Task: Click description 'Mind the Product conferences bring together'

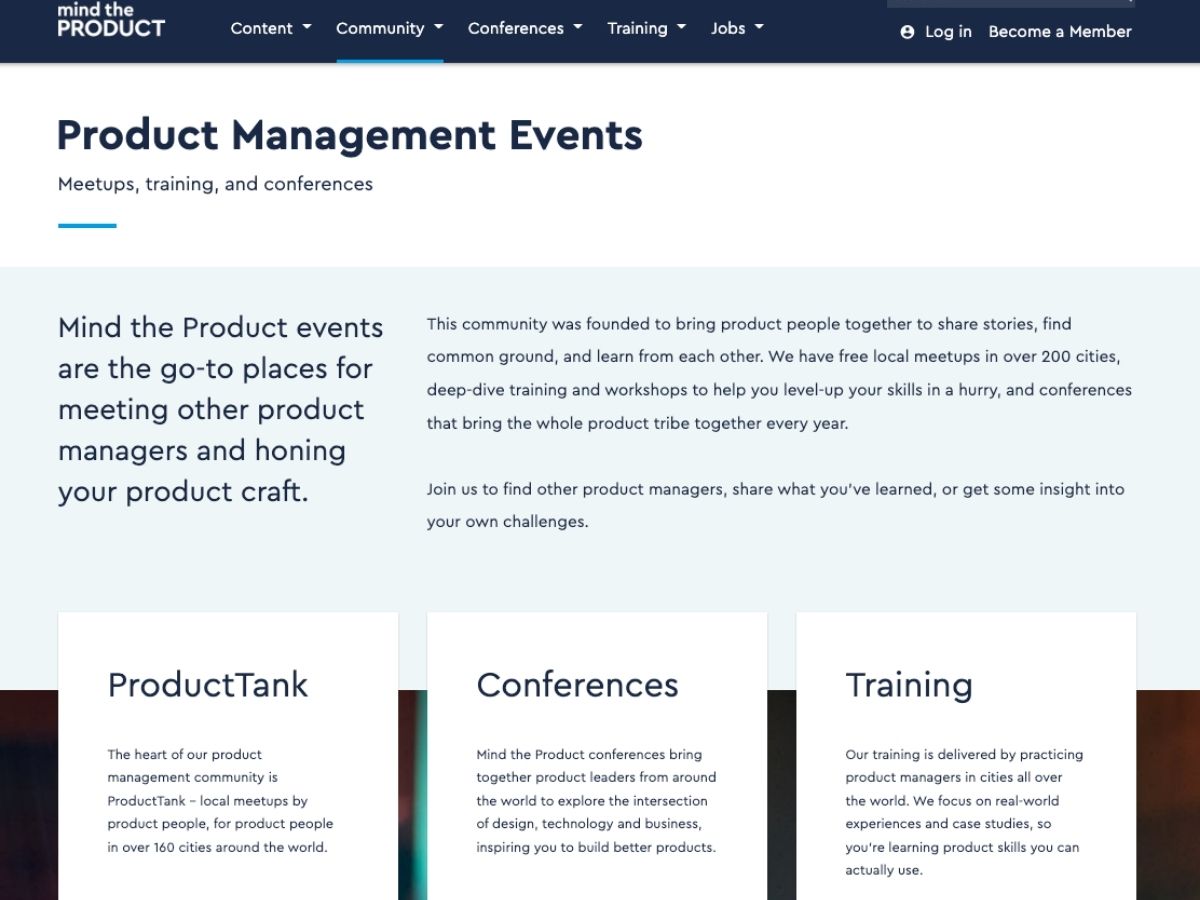Action: tap(596, 801)
